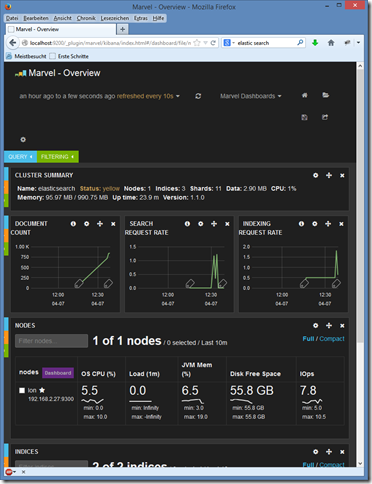Open a new browser tab
This screenshot has width=372, height=484.
click(122, 29)
